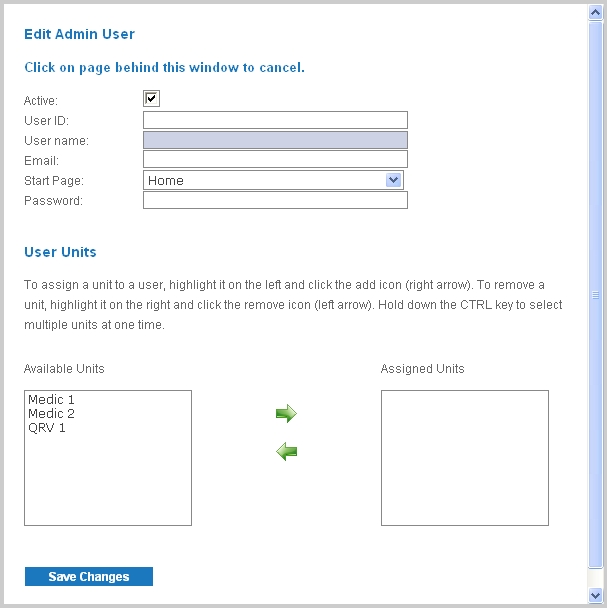Uncheck the Active checkbox
The image size is (607, 608).
click(151, 98)
